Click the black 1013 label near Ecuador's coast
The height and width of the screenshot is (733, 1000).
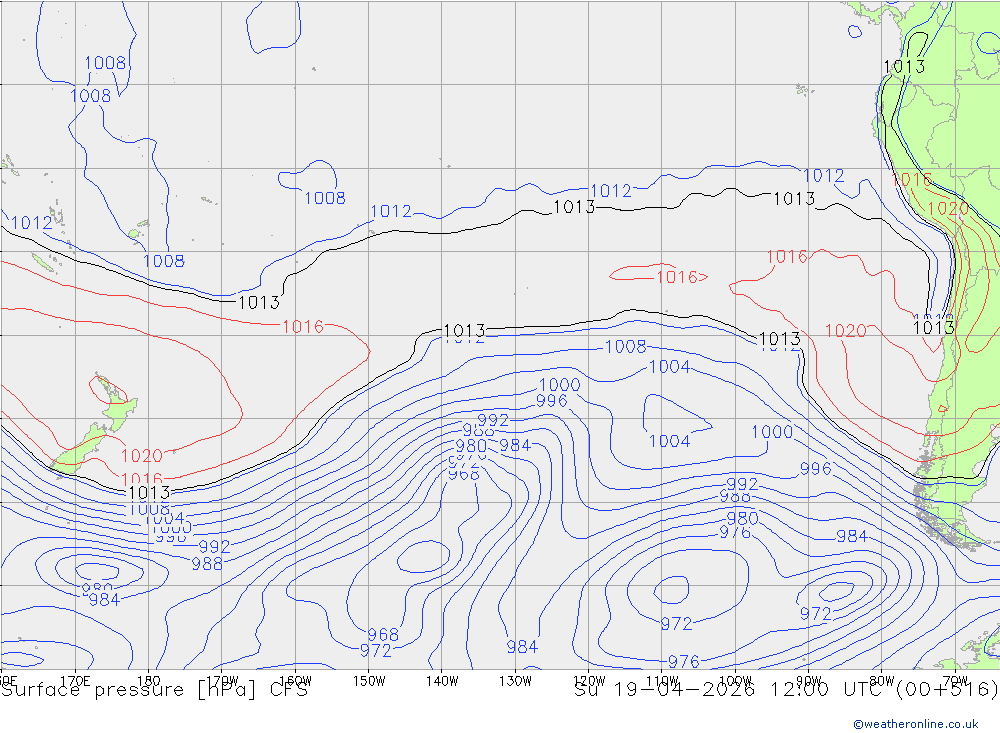(903, 66)
